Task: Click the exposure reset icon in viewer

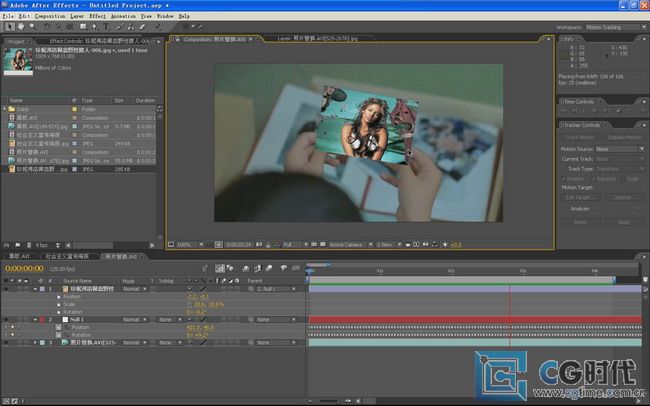Action: [445, 245]
